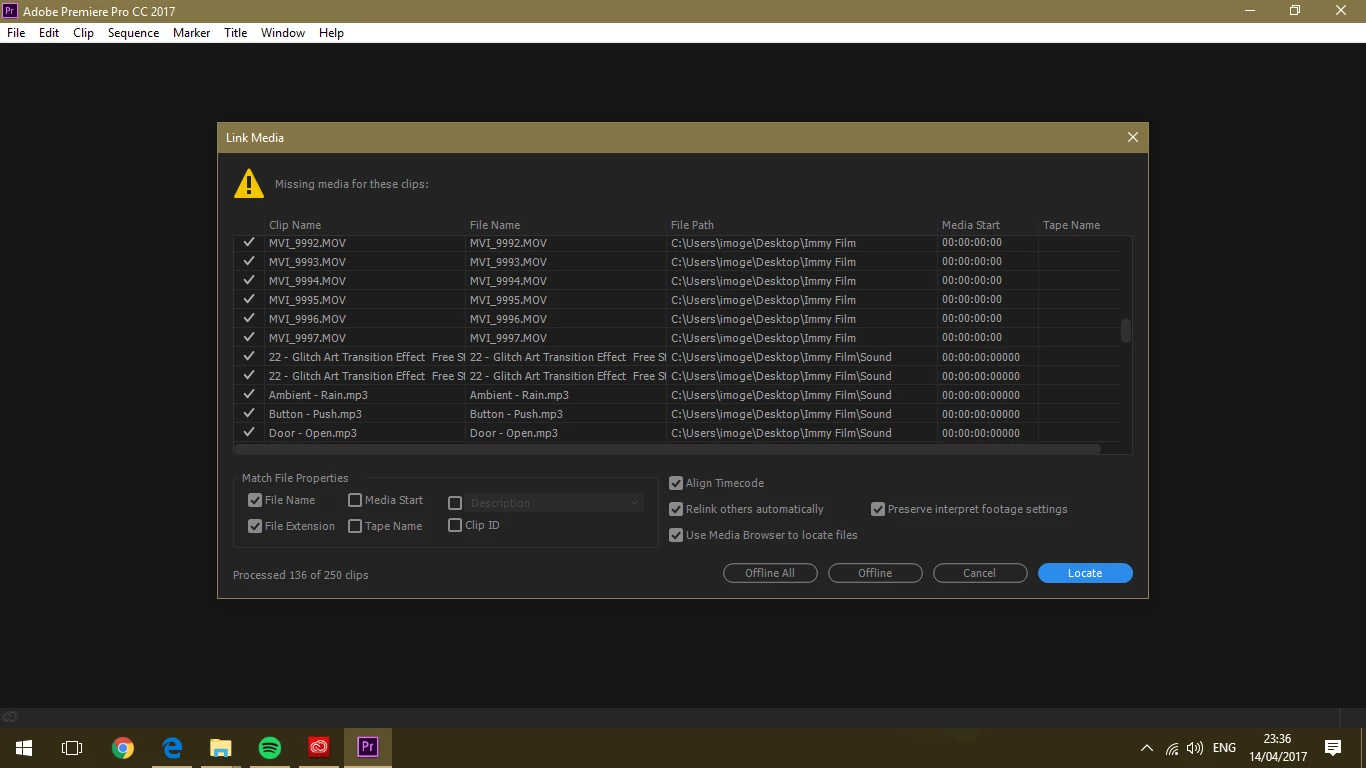The height and width of the screenshot is (768, 1366).
Task: Open the Wi-Fi network tray icon
Action: (1172, 748)
